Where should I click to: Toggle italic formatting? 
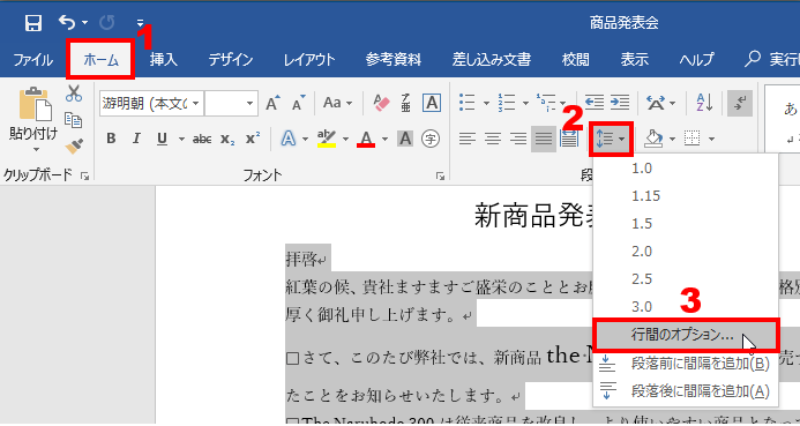(x=136, y=138)
